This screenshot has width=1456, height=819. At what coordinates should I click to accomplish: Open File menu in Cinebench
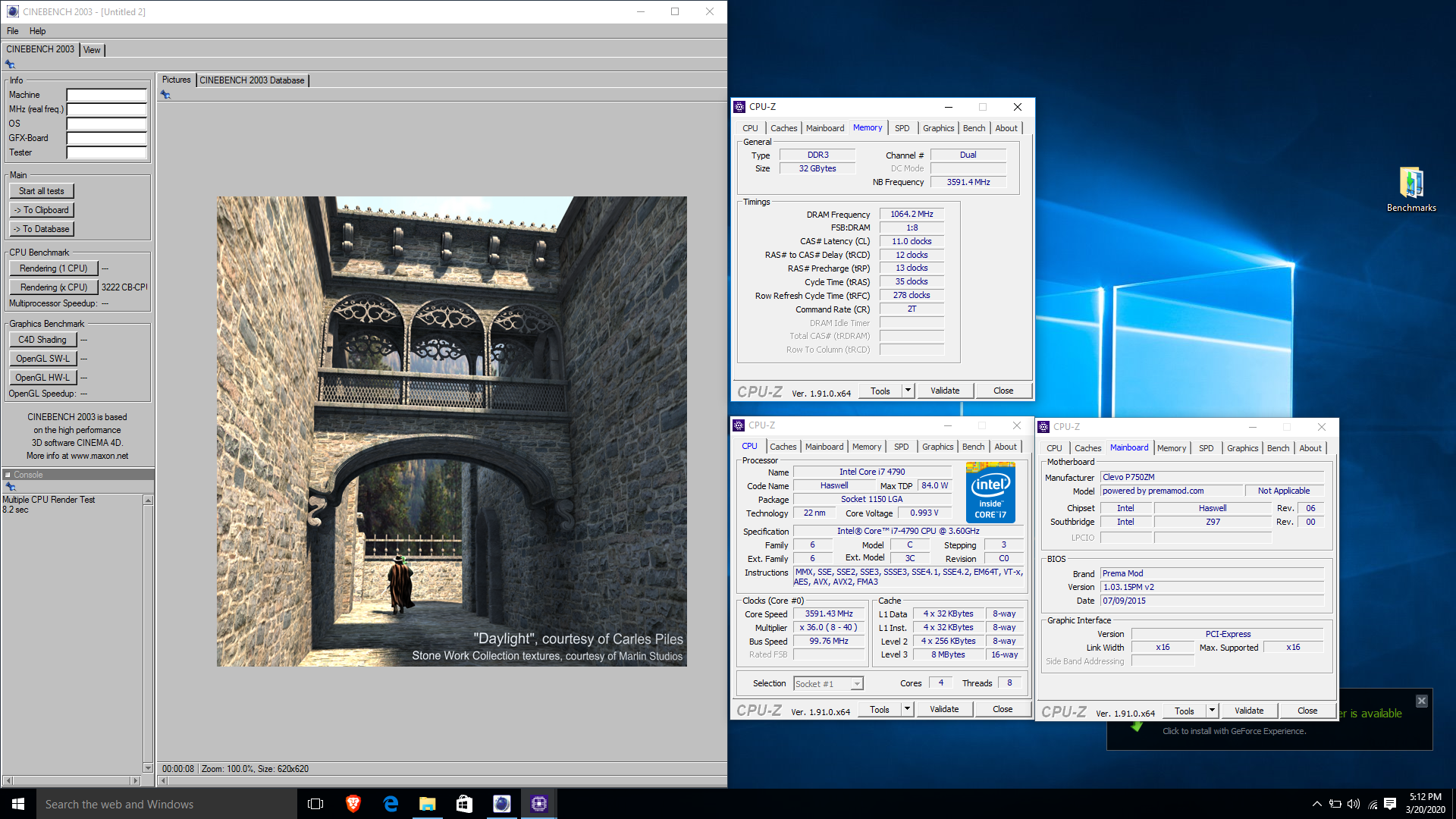coord(12,31)
